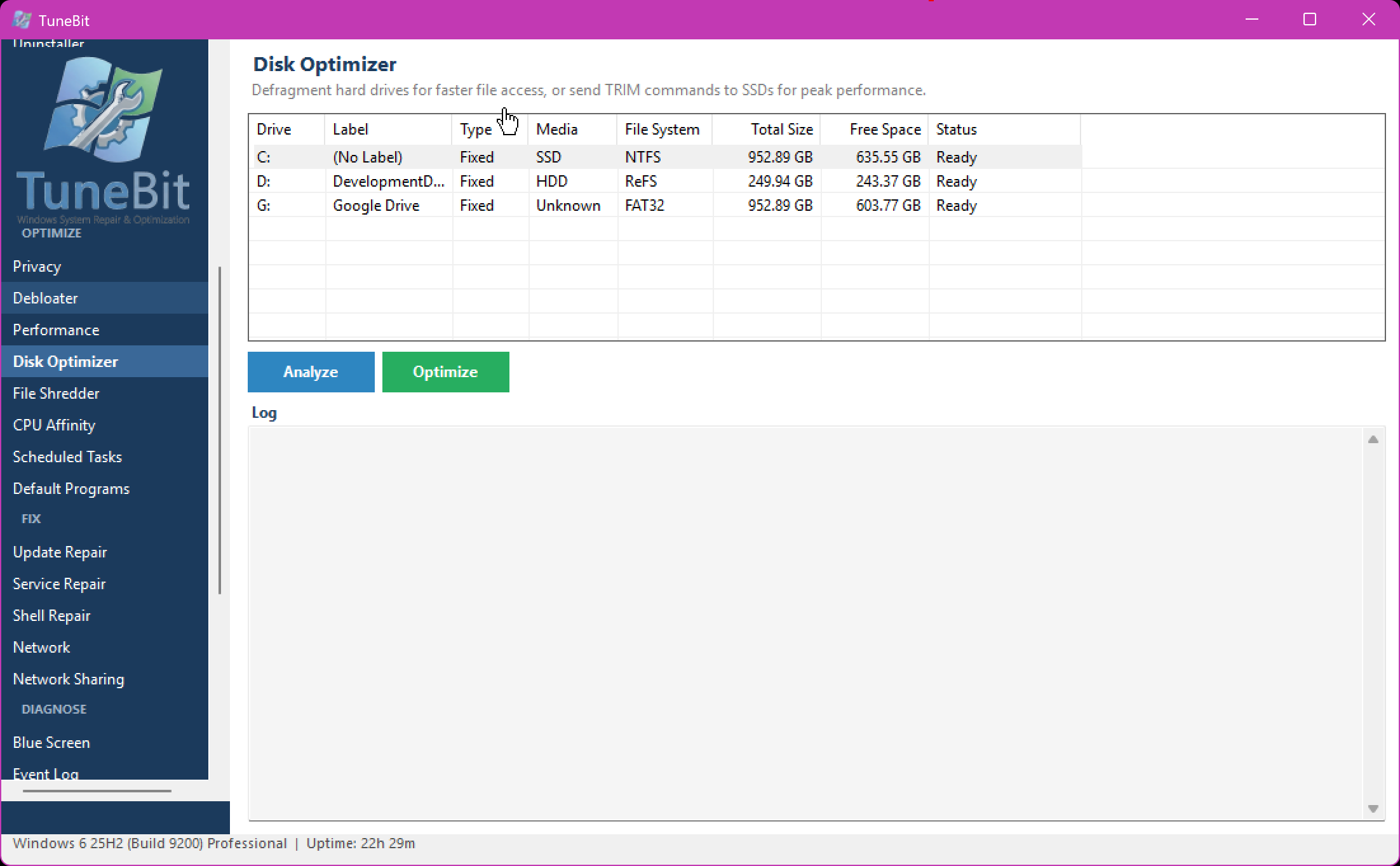This screenshot has height=866, width=1400.
Task: Click the Analyze button
Action: click(311, 372)
